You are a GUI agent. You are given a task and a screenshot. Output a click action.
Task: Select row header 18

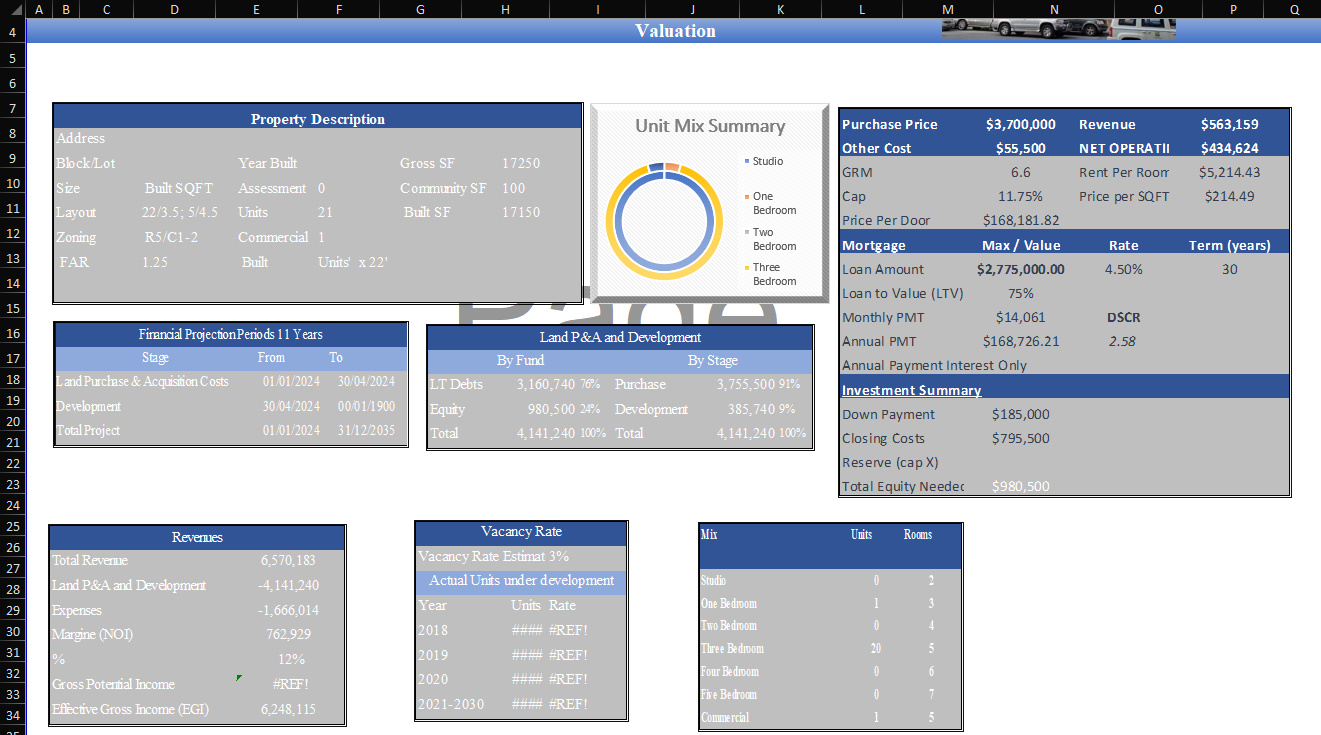[12, 379]
